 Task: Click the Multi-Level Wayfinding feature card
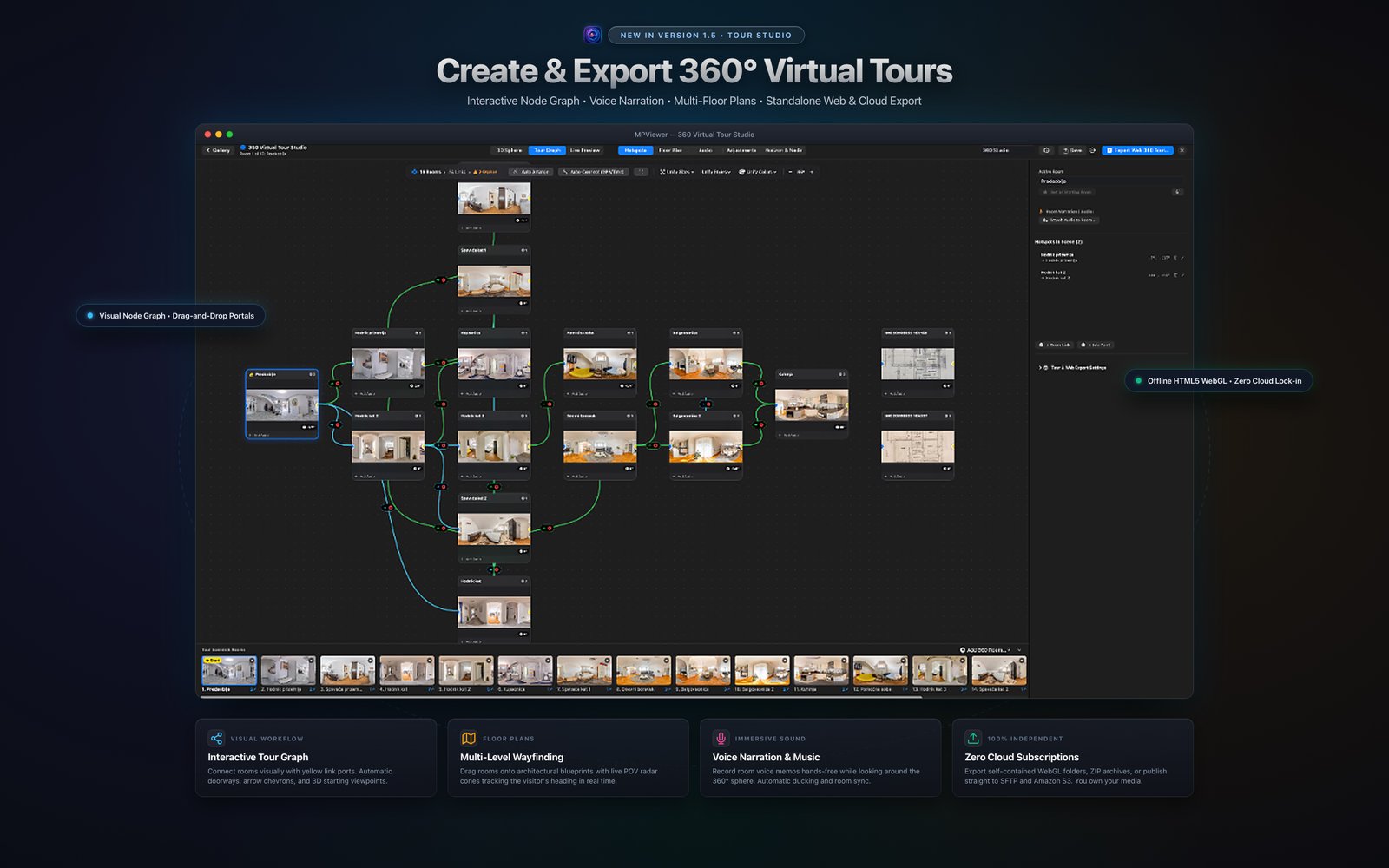click(x=568, y=758)
